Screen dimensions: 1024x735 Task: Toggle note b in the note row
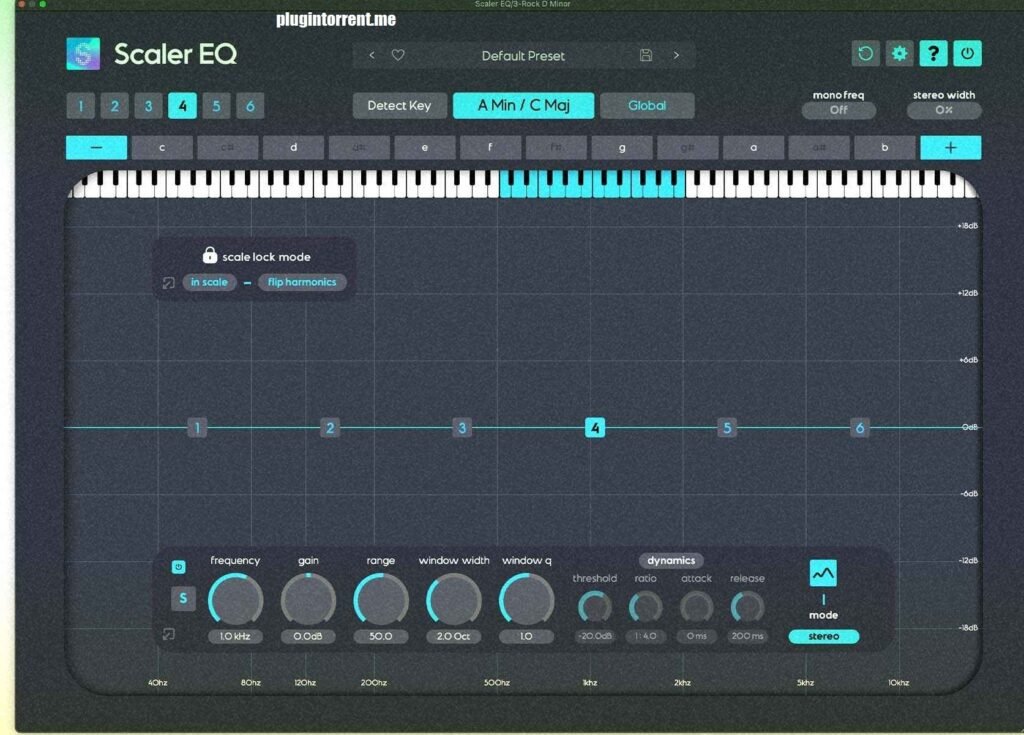tap(884, 148)
